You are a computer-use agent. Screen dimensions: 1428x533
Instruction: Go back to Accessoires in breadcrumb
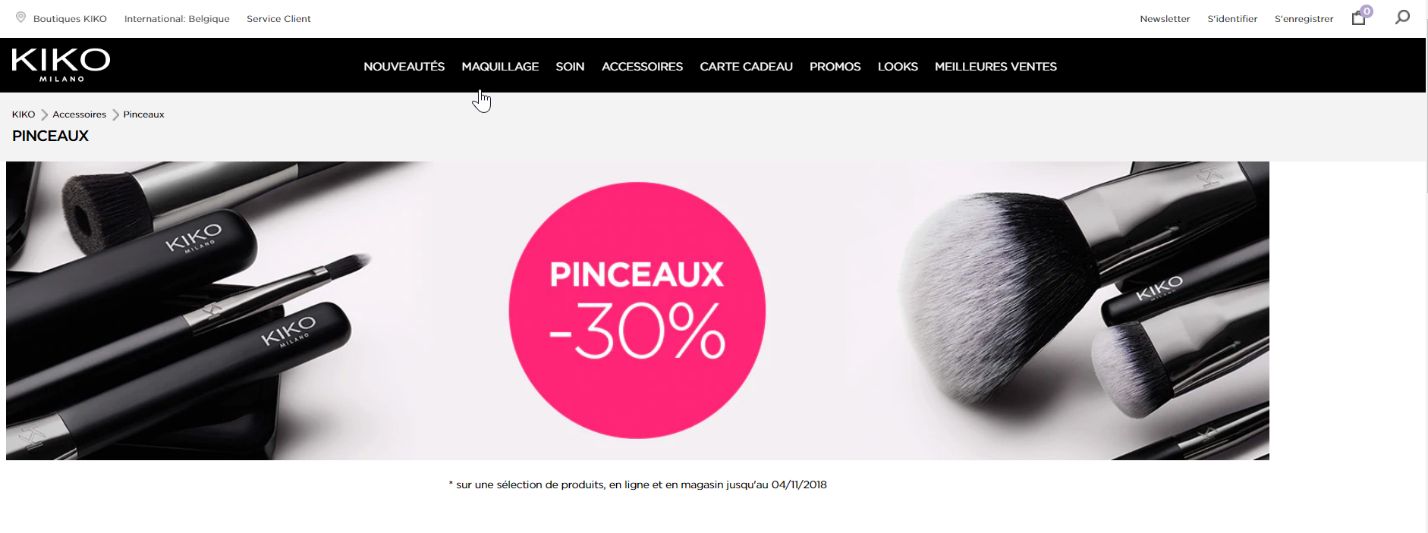point(79,115)
